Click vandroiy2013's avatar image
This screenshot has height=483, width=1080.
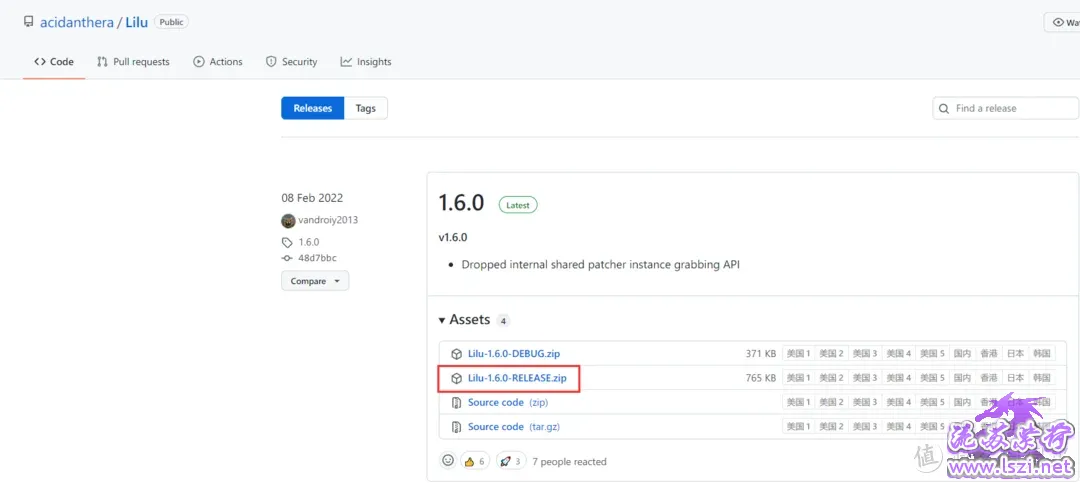click(x=288, y=221)
